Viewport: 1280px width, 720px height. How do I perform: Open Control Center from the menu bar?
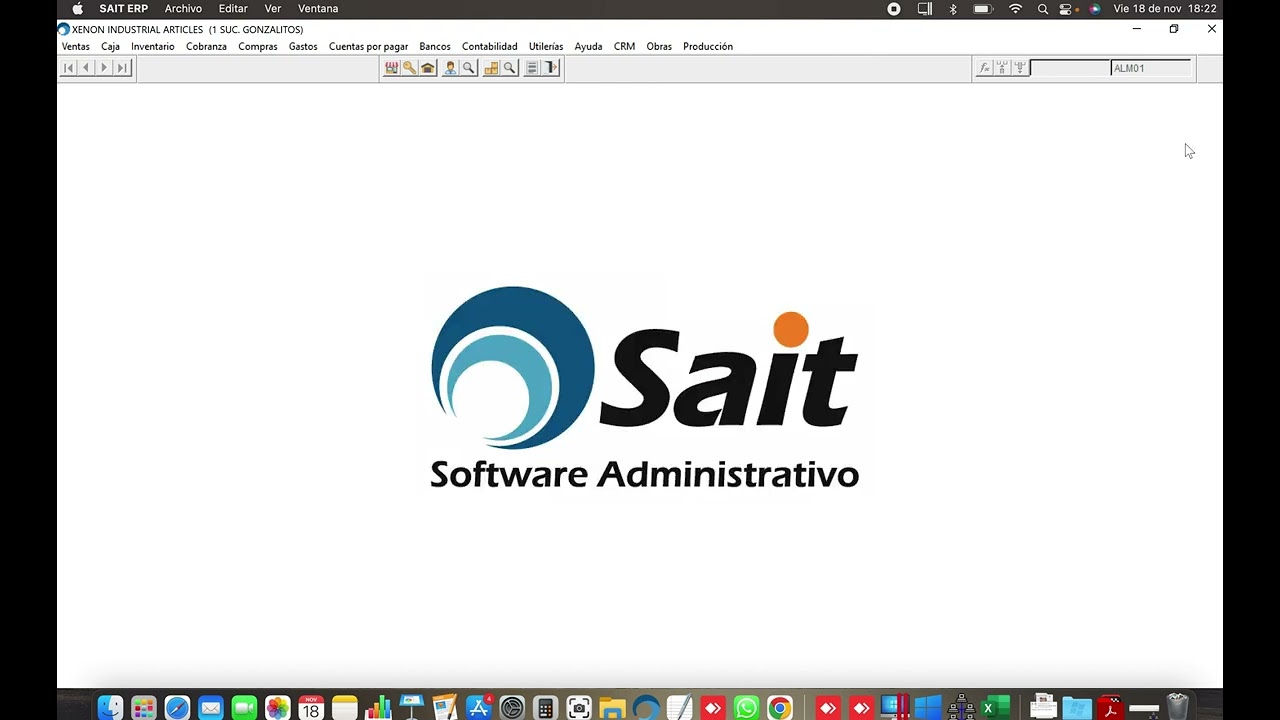(1068, 9)
